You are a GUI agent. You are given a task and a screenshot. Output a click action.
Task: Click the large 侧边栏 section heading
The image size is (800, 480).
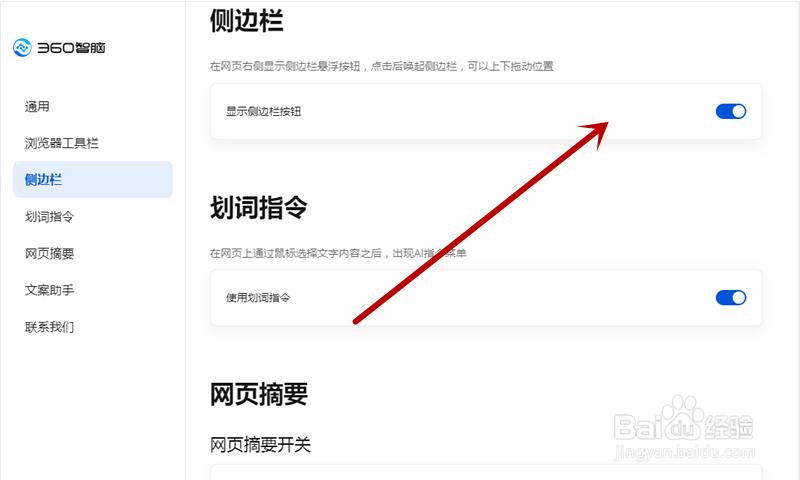point(246,21)
